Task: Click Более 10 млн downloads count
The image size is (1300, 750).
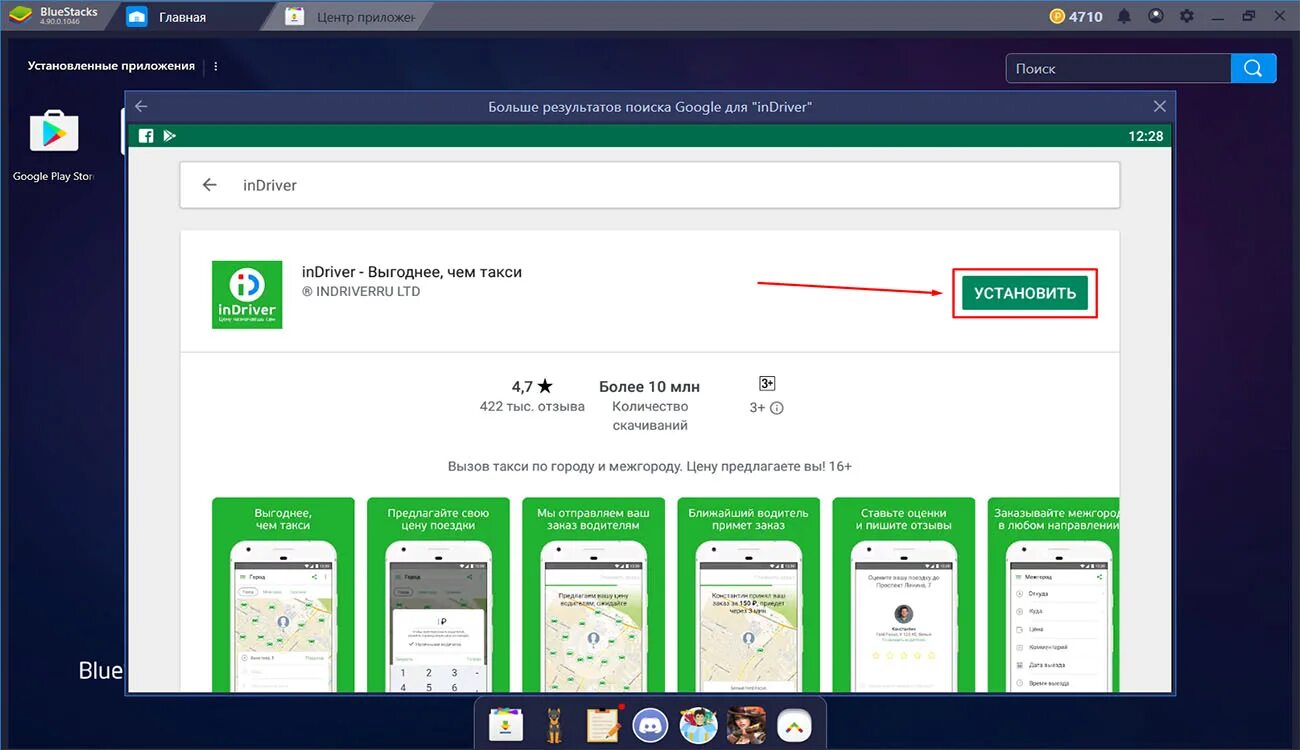Action: coord(650,387)
